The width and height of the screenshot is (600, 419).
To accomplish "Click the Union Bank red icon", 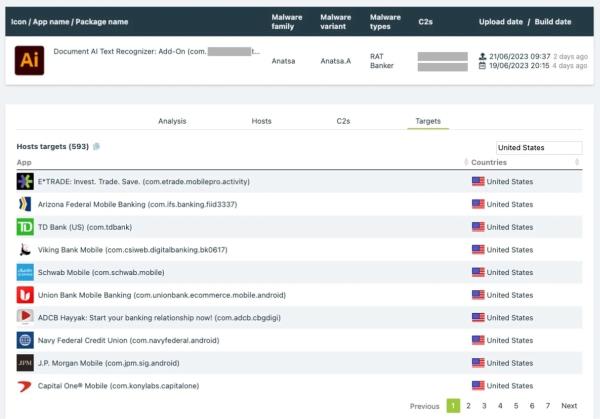I will pyautogui.click(x=25, y=295).
